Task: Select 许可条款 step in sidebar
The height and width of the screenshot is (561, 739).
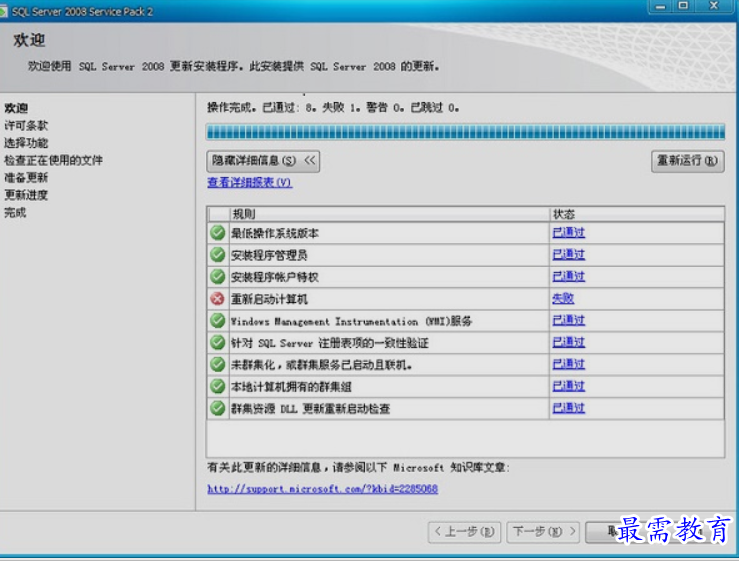Action: (x=26, y=125)
